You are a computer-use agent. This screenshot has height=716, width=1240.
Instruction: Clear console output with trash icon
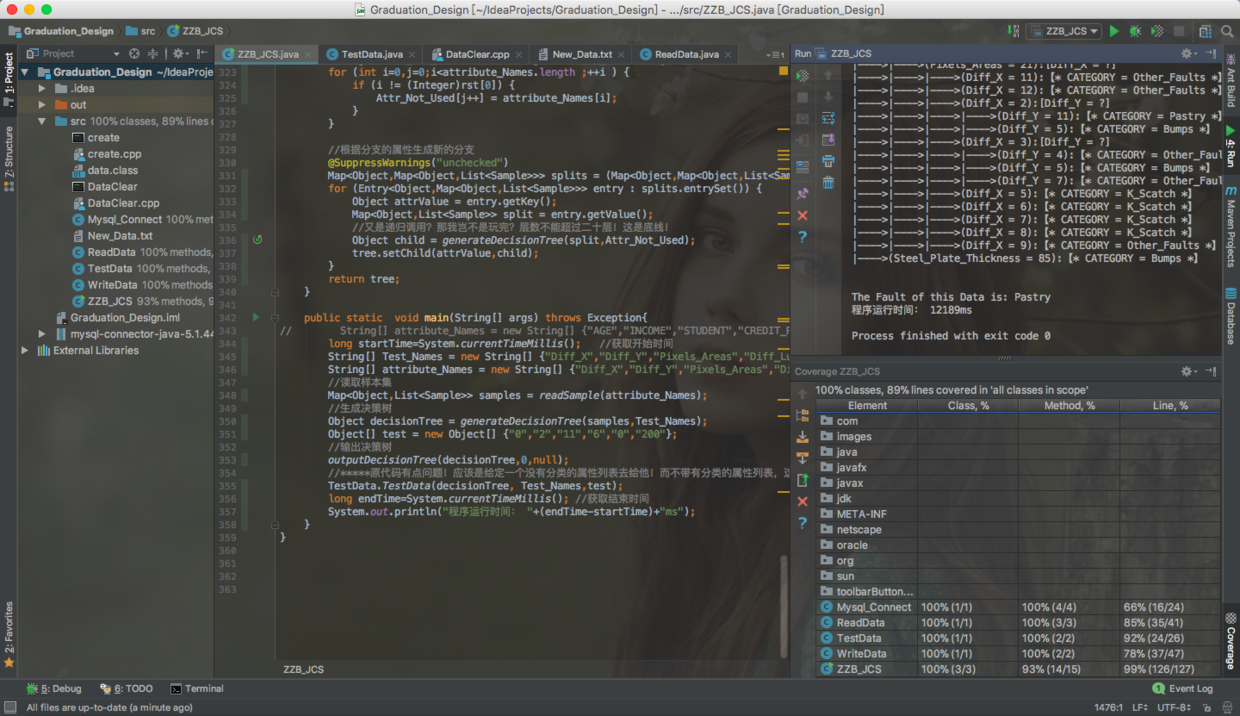click(x=829, y=182)
